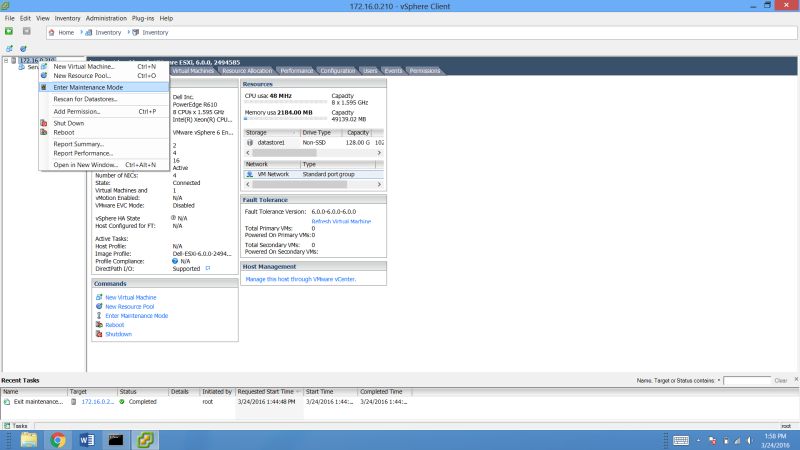Click the gray navigate-forward toolbar icon
Viewport: 800px width, 450px height.
pyautogui.click(x=27, y=32)
